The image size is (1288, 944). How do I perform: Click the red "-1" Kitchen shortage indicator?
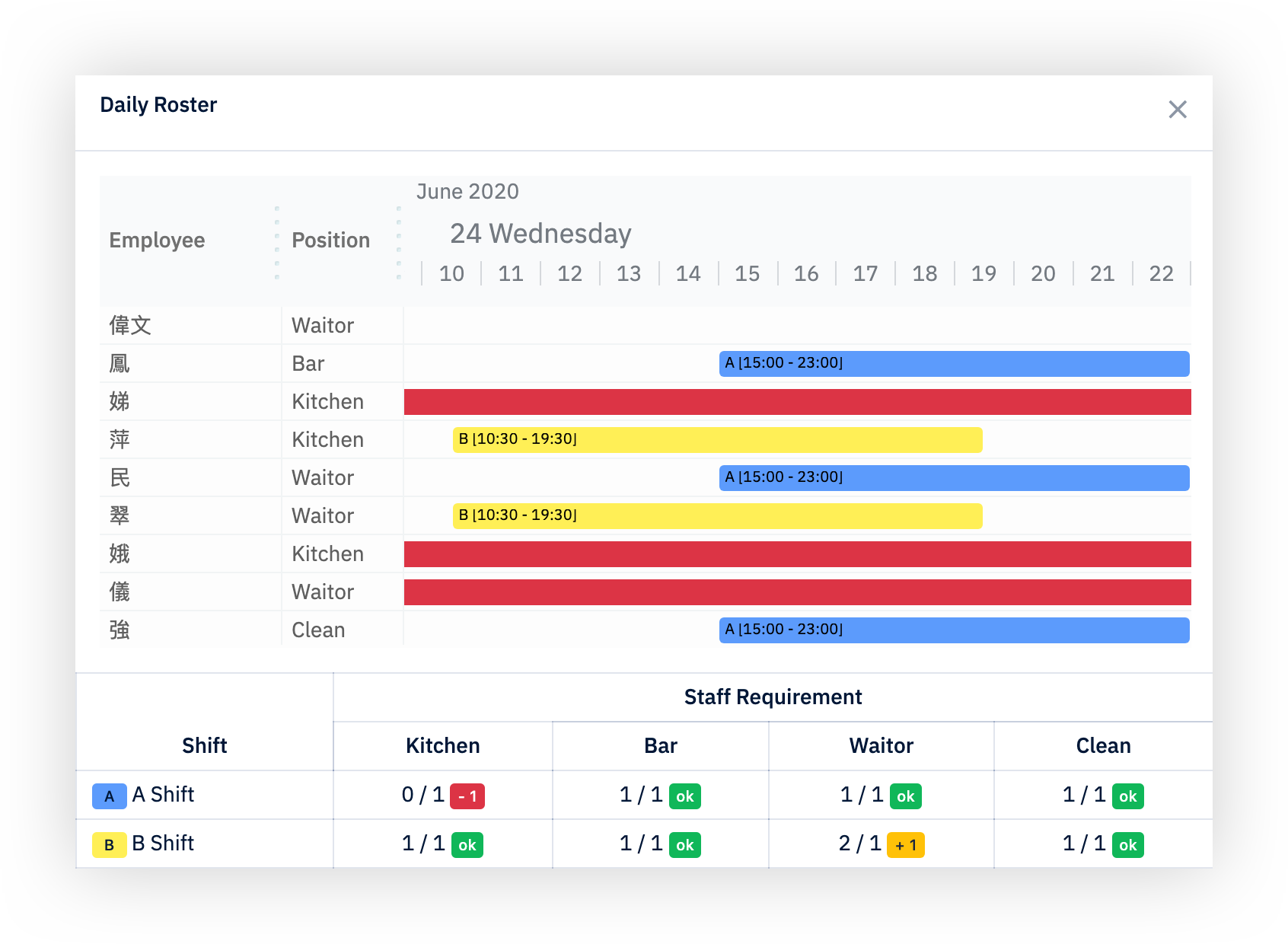pyautogui.click(x=468, y=796)
